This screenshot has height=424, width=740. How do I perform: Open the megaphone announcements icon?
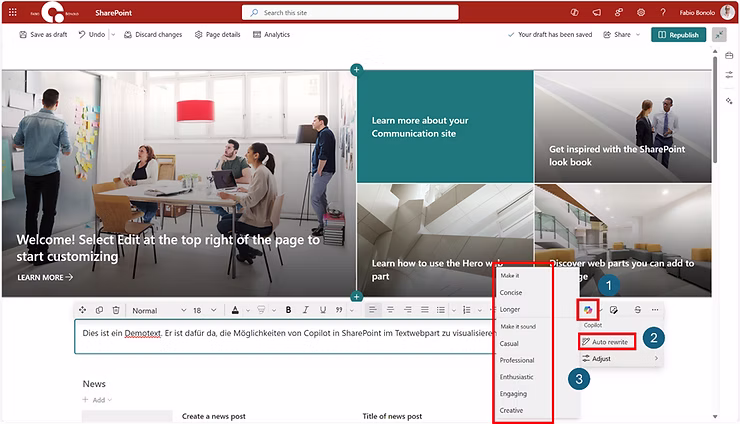point(597,13)
